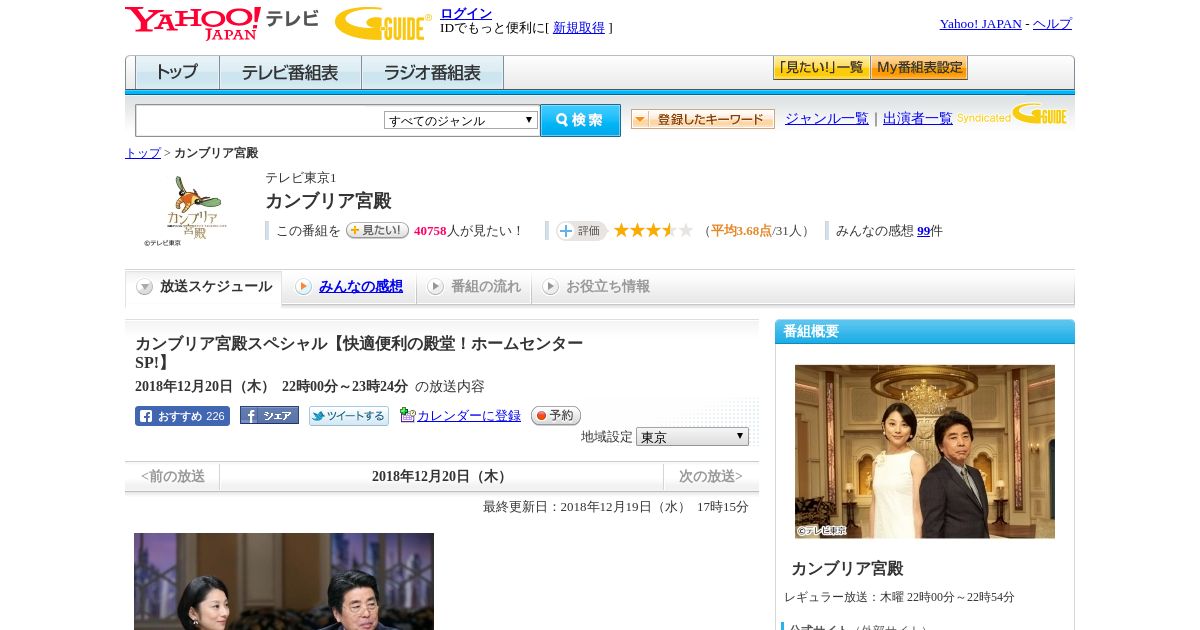The height and width of the screenshot is (630, 1200).
Task: Click the 見たい! add button
Action: pos(377,230)
